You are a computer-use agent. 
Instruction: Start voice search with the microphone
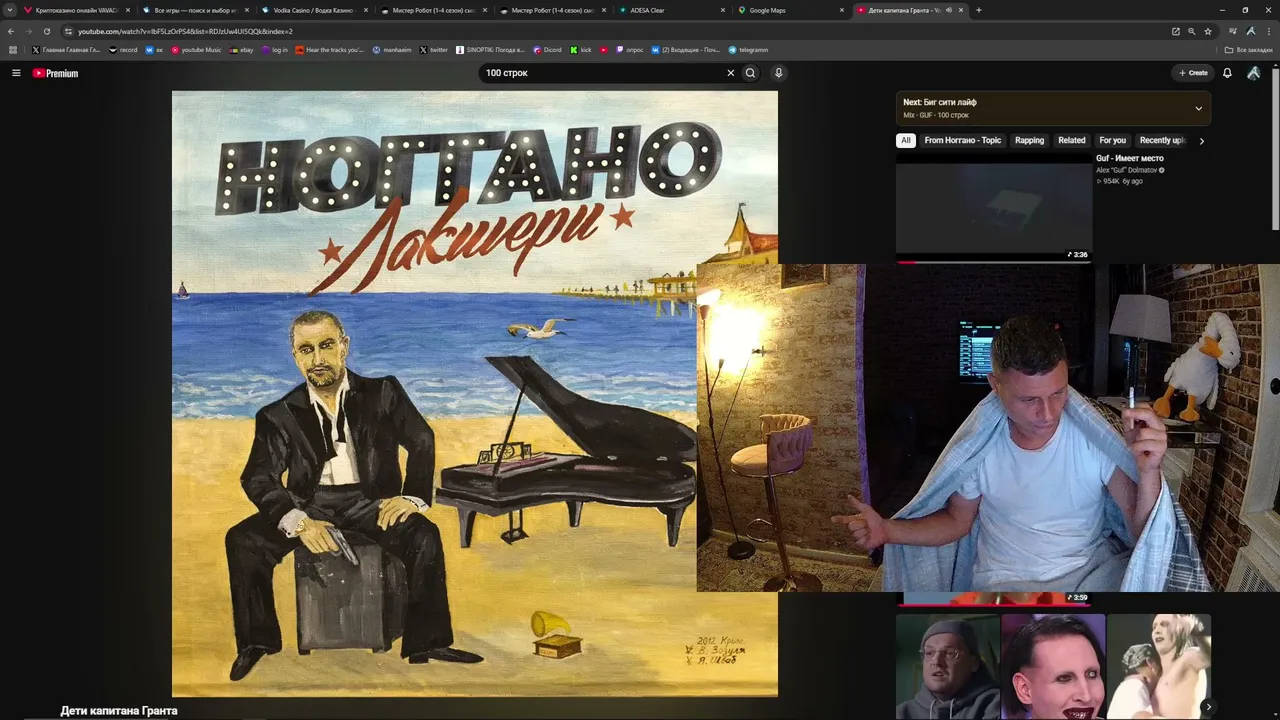point(778,73)
